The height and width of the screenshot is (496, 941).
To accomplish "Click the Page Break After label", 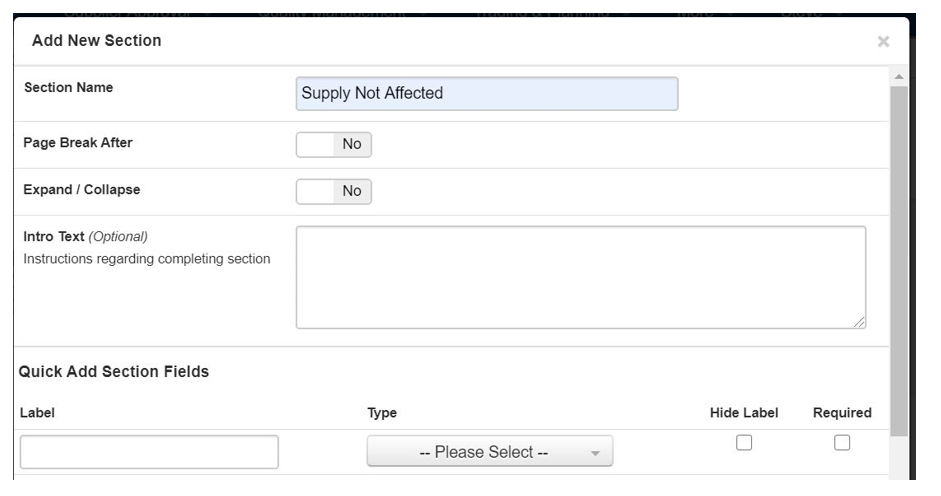I will click(x=78, y=142).
